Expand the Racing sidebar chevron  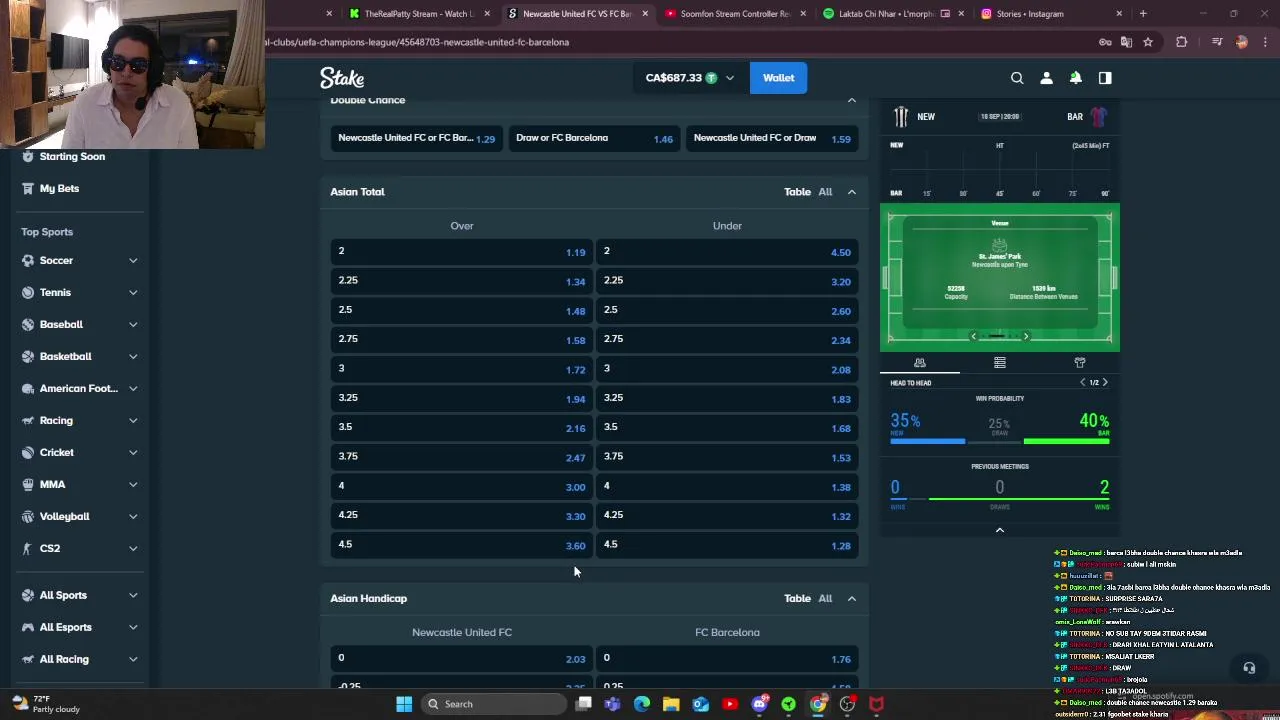click(x=133, y=420)
